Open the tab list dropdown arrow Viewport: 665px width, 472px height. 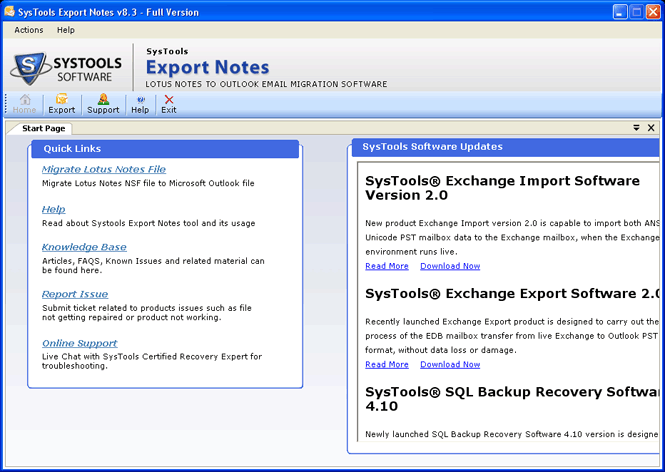636,128
